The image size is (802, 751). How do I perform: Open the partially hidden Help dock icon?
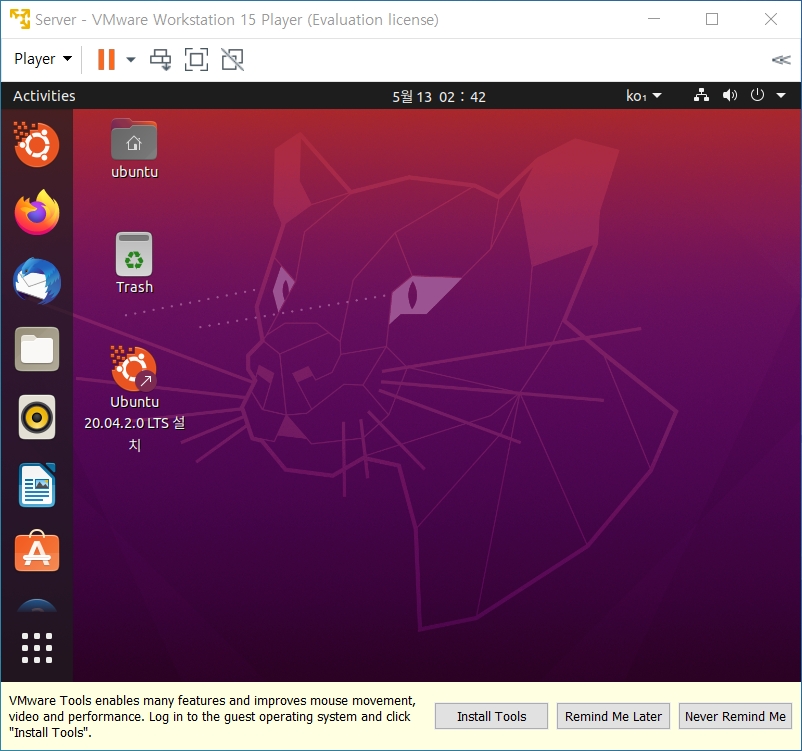coord(37,605)
